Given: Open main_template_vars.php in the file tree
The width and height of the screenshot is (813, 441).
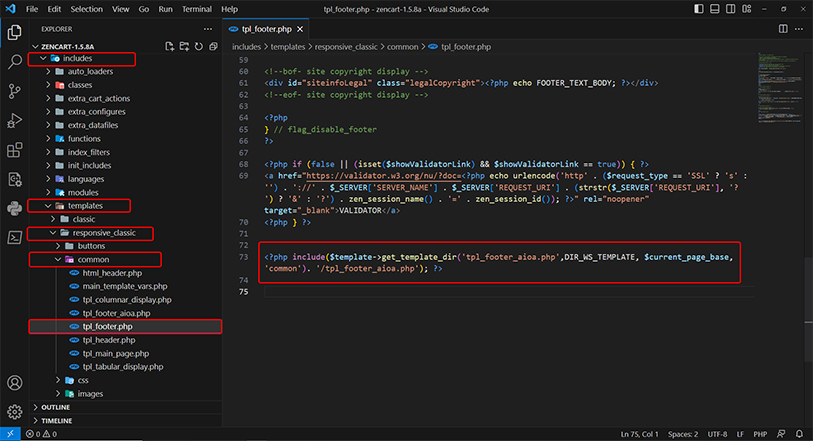Looking at the screenshot, I should [x=125, y=286].
